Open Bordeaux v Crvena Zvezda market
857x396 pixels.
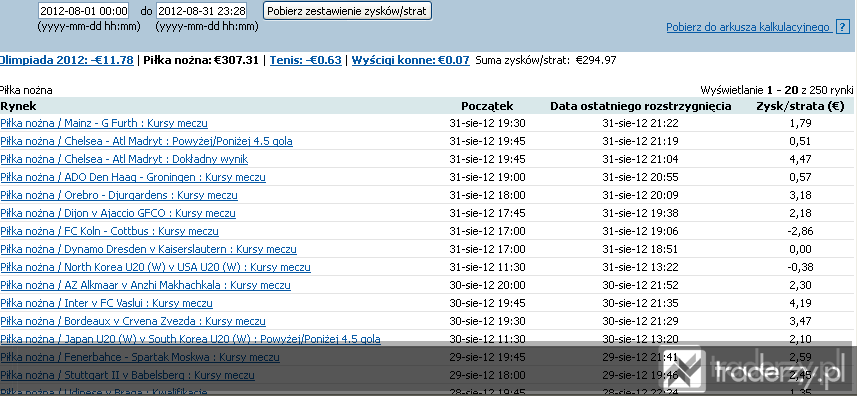133,322
